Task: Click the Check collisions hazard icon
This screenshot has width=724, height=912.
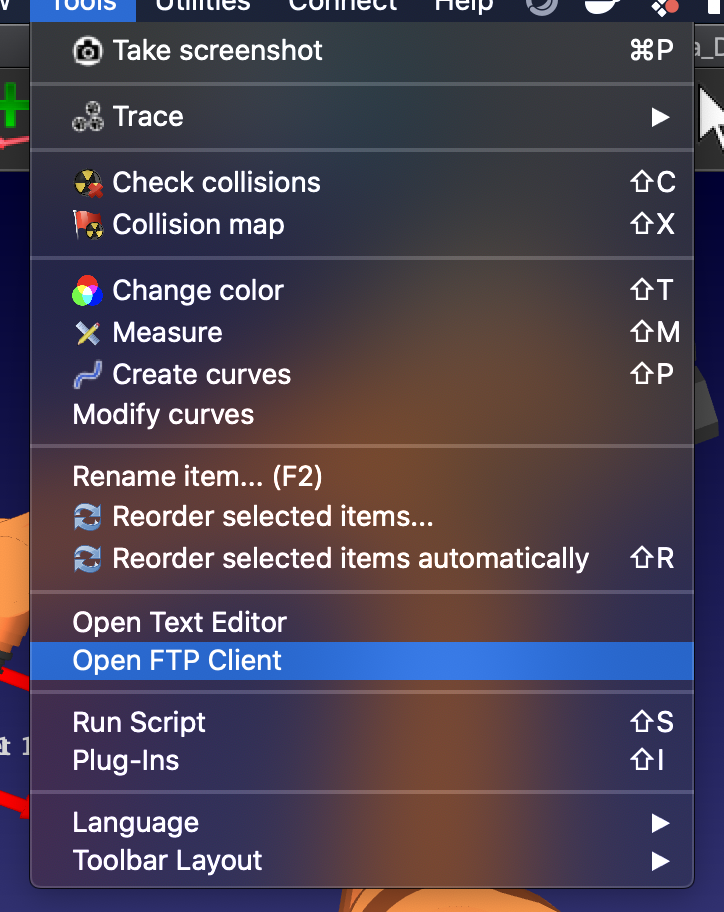Action: coord(88,183)
